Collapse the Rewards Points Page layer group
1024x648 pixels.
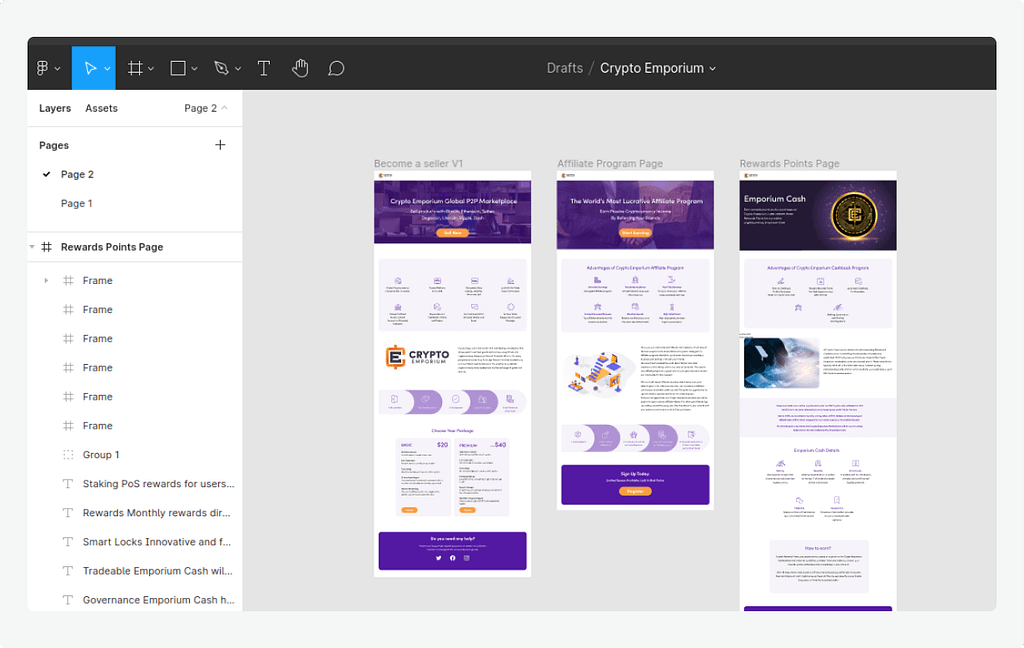click(x=32, y=247)
